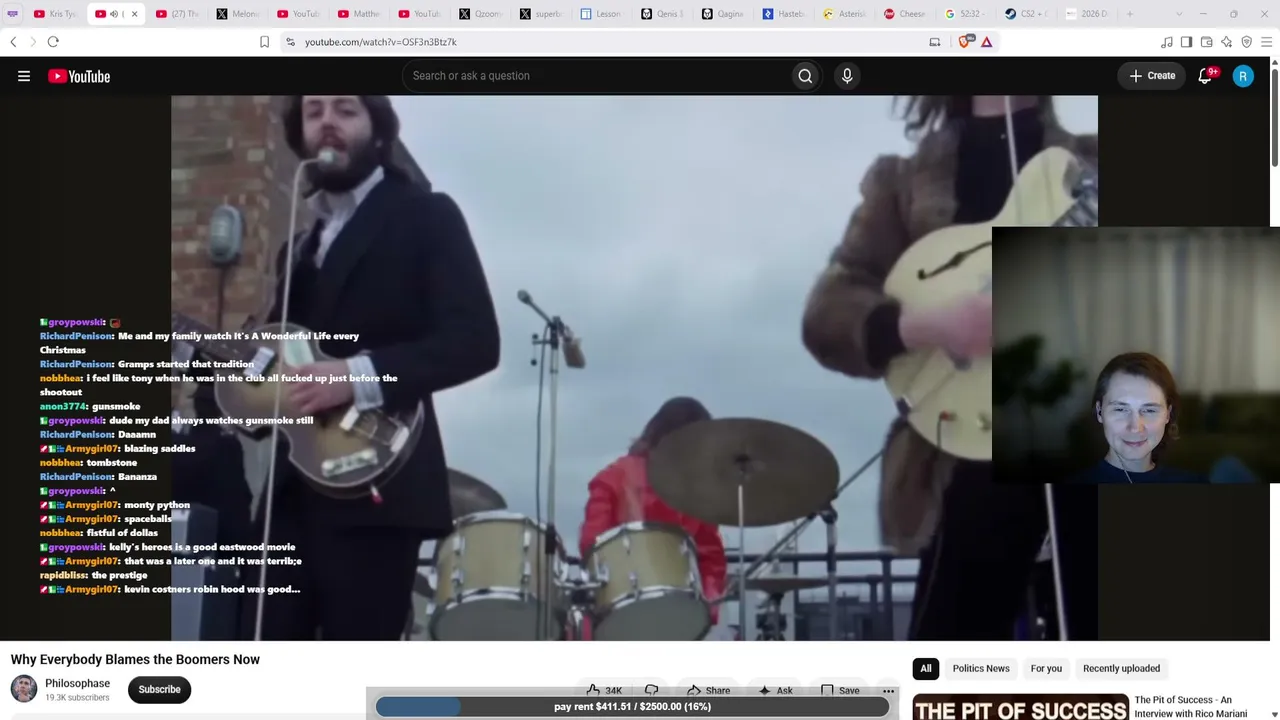Open the cast/screen icon in address bar
1280x720 pixels.
pyautogui.click(x=935, y=42)
